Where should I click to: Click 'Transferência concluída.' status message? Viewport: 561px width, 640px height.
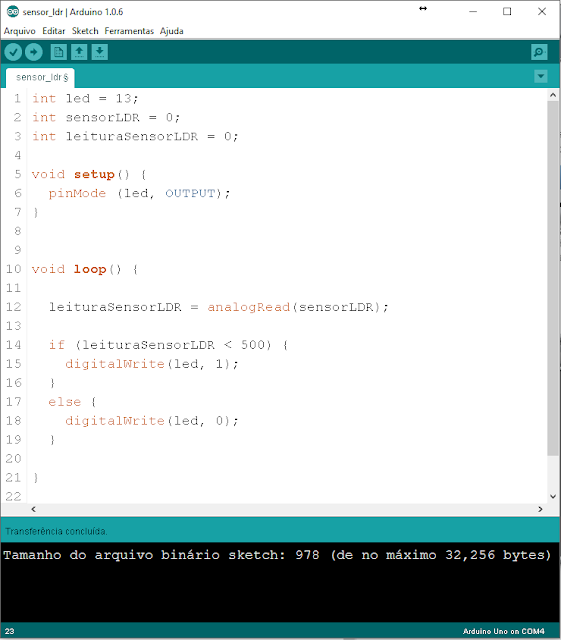click(x=56, y=531)
